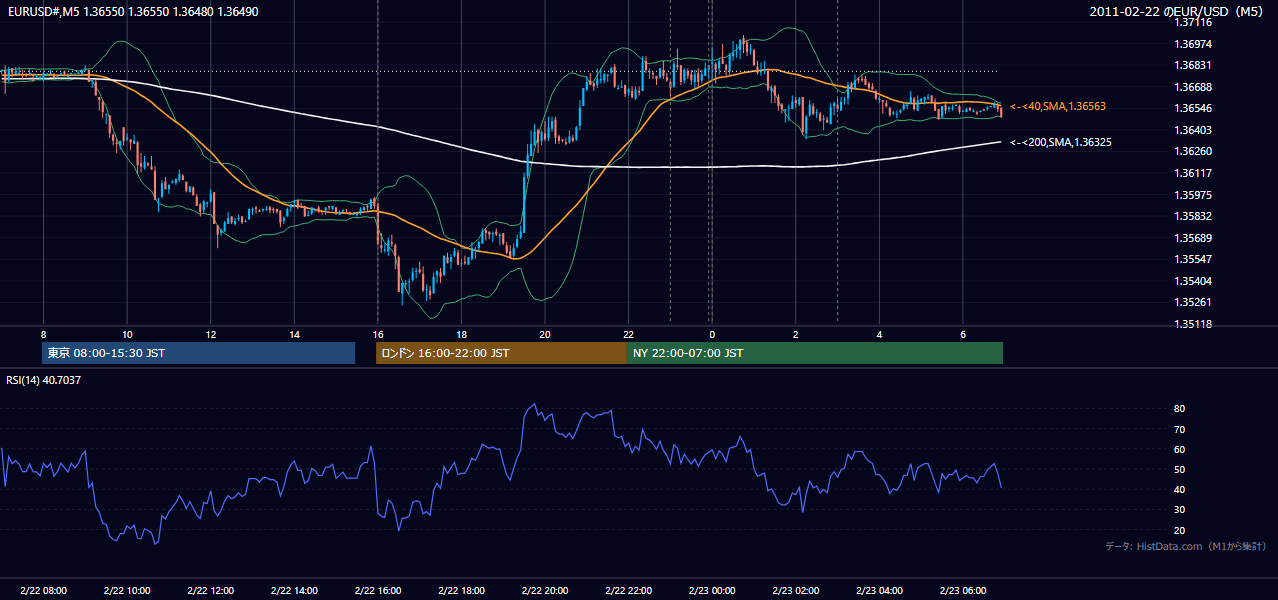1278x600 pixels.
Task: Click the 2/23 04:00 time axis label
Action: [880, 591]
